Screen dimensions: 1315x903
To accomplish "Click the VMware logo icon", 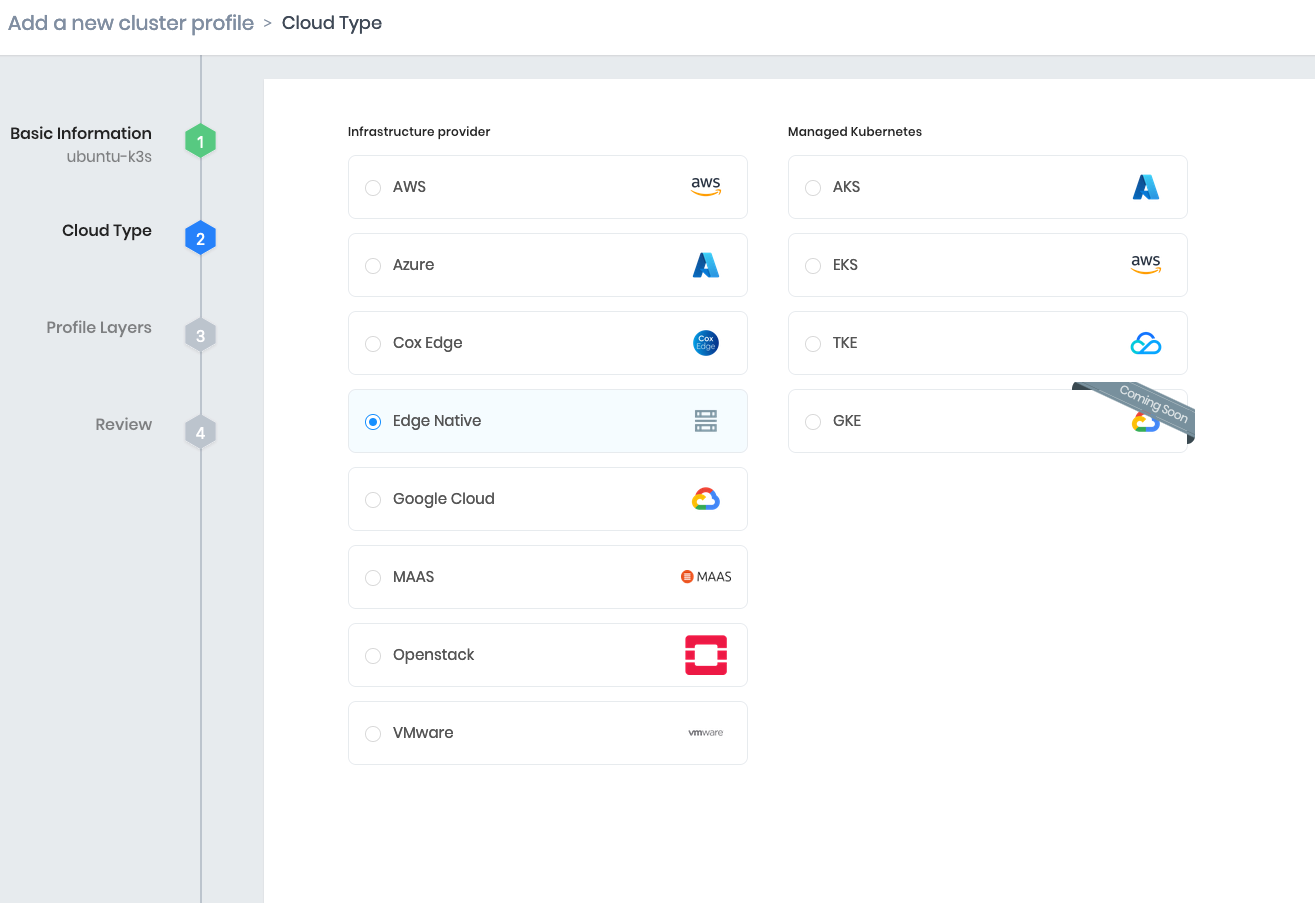I will pos(706,733).
